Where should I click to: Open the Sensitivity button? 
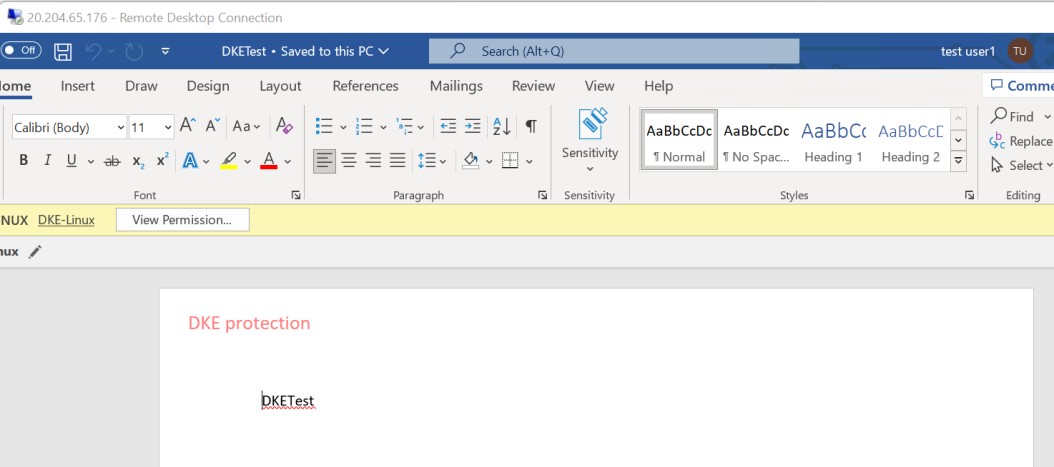590,140
